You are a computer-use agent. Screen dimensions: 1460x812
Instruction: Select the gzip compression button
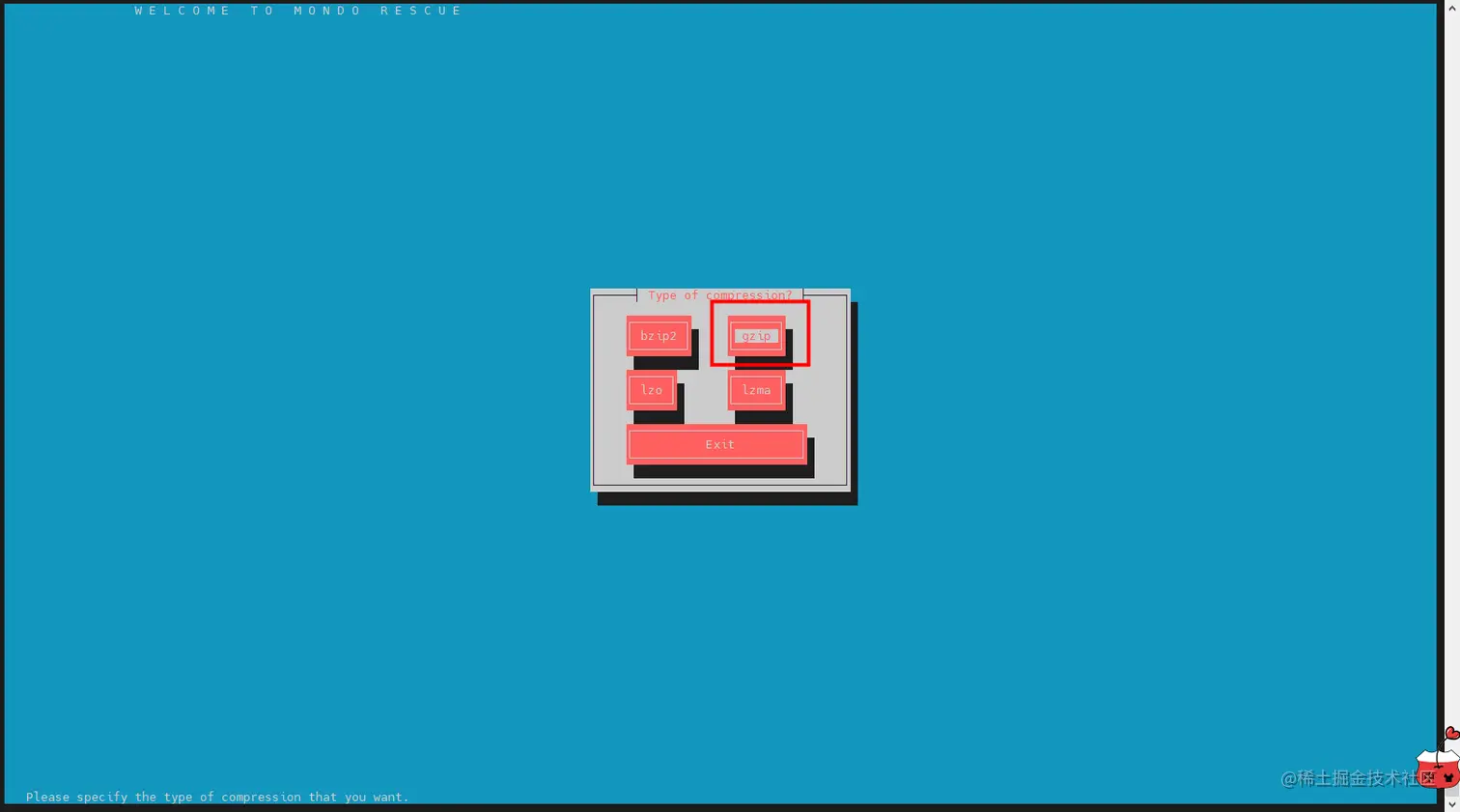tap(756, 336)
